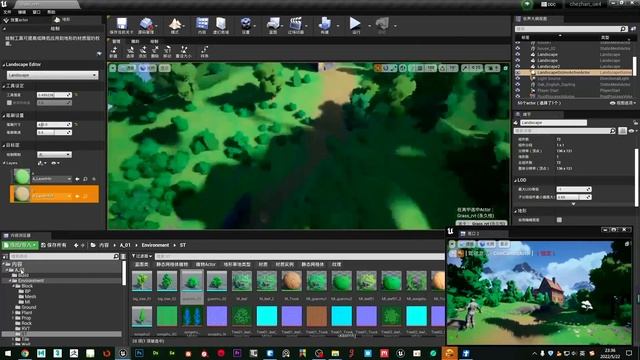The height and width of the screenshot is (360, 640).
Task: Toggle the checkbox in the terrain section
Action: pyautogui.click(x=559, y=220)
